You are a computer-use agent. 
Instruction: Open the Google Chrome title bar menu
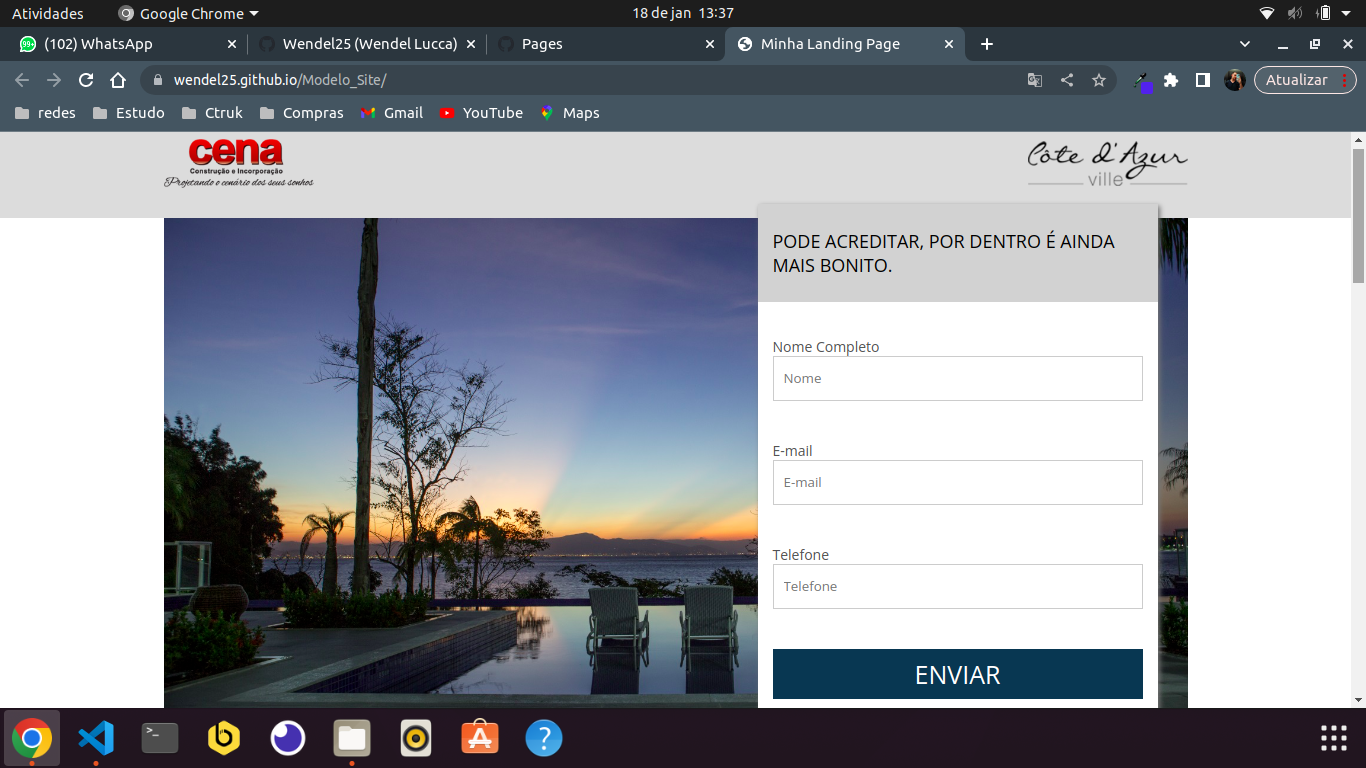click(186, 13)
